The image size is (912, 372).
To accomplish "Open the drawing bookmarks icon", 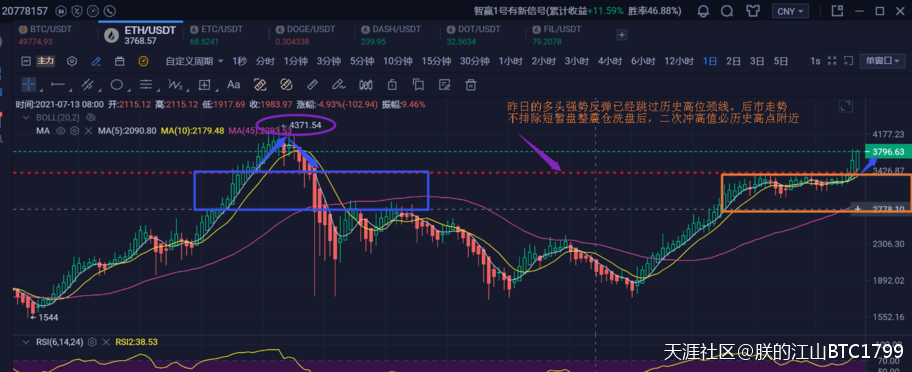I will pos(418,85).
